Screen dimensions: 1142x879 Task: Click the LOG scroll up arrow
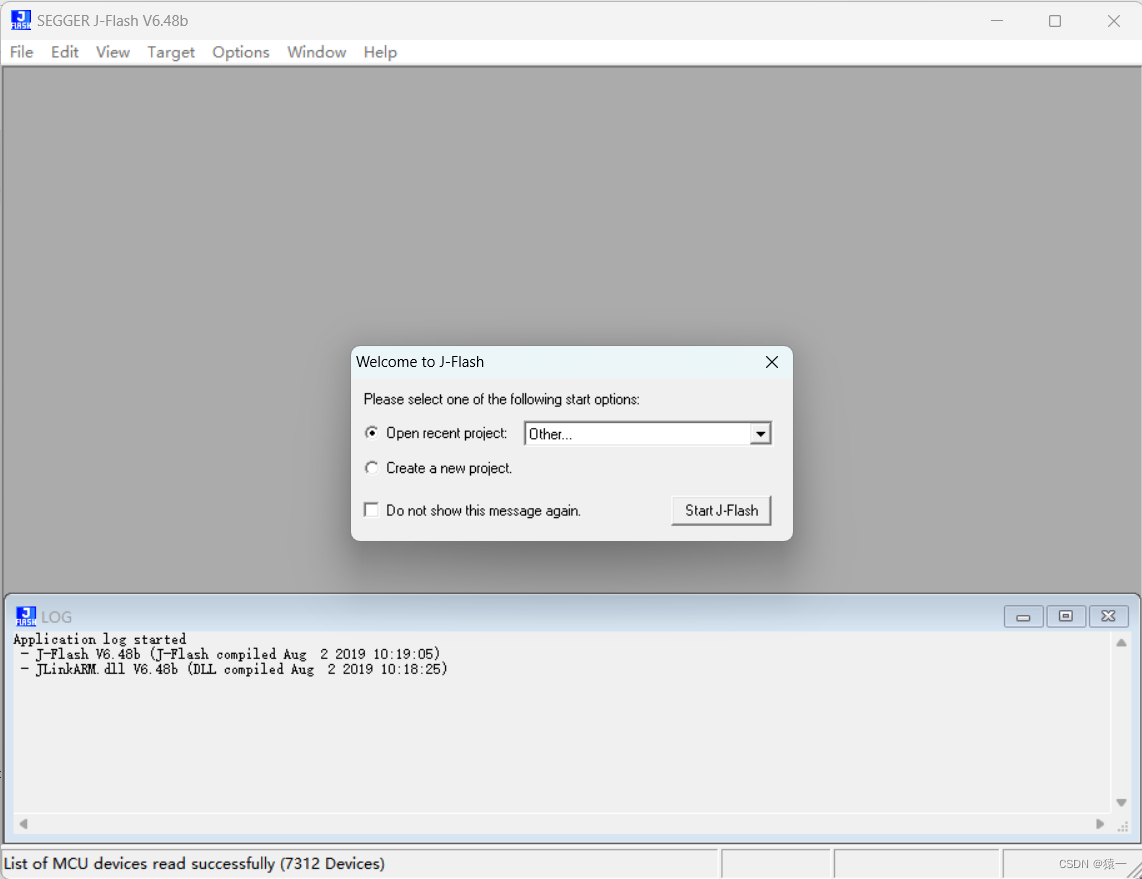tap(1122, 642)
